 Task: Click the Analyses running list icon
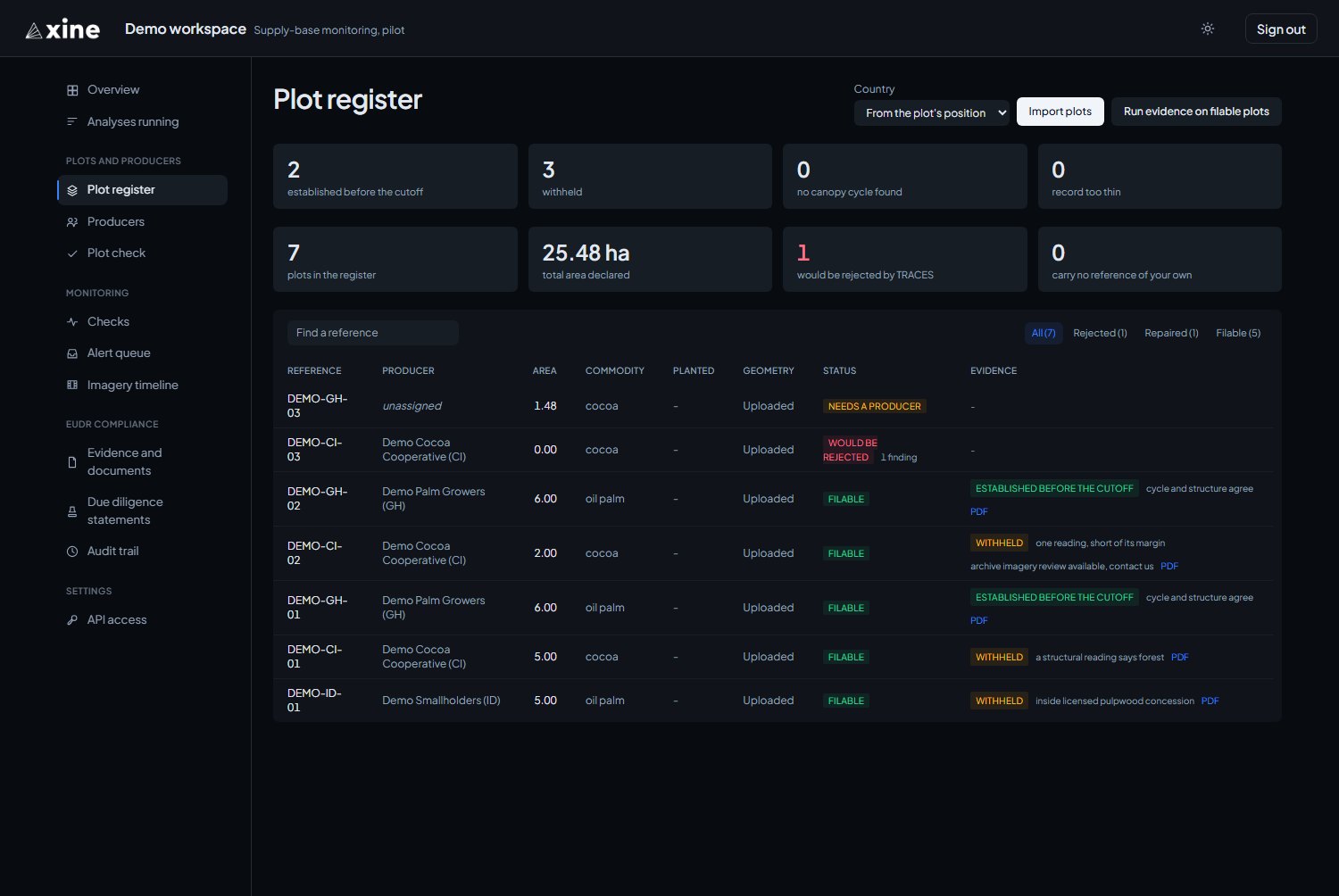click(x=72, y=122)
